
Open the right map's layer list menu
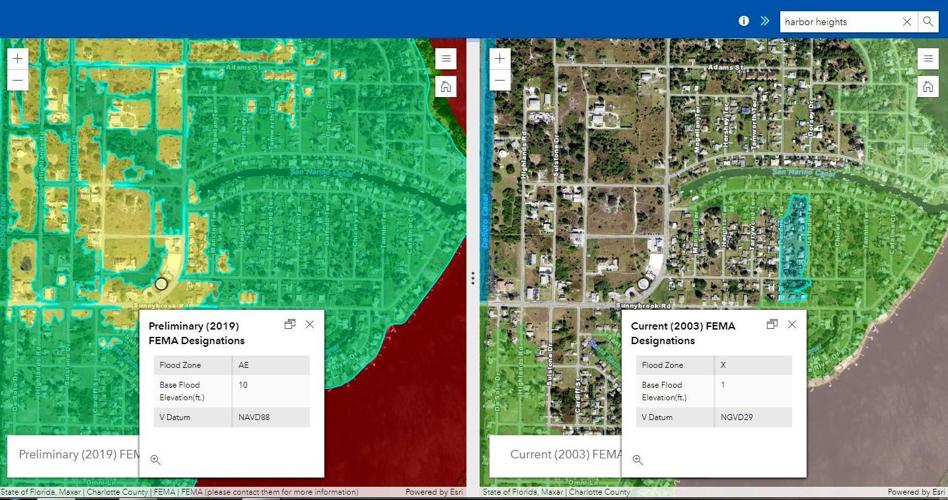pyautogui.click(x=928, y=59)
